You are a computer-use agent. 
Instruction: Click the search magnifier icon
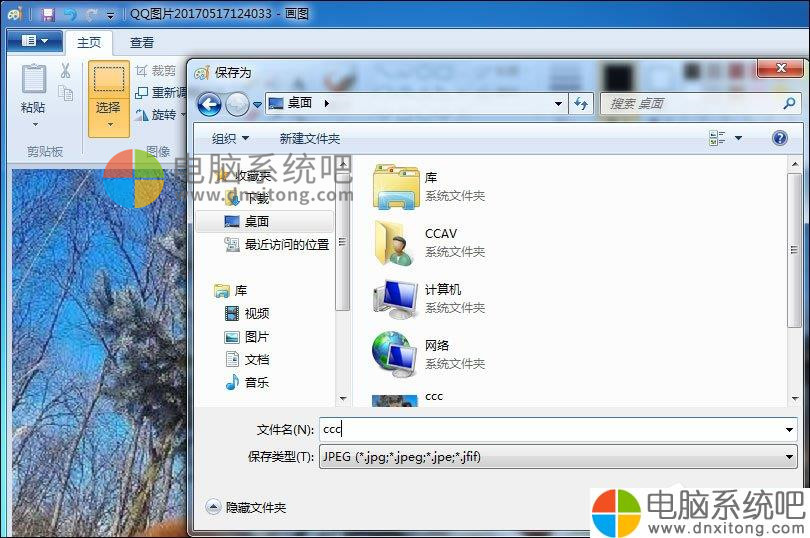[789, 103]
